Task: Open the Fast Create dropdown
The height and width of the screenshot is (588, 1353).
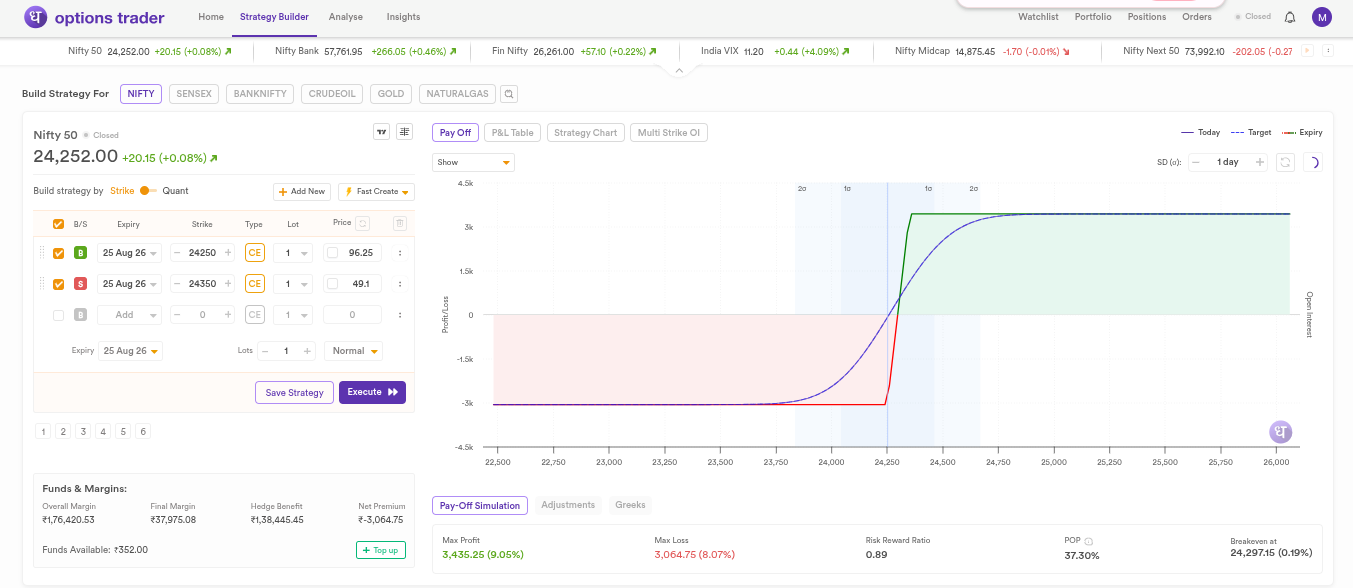Action: point(377,191)
